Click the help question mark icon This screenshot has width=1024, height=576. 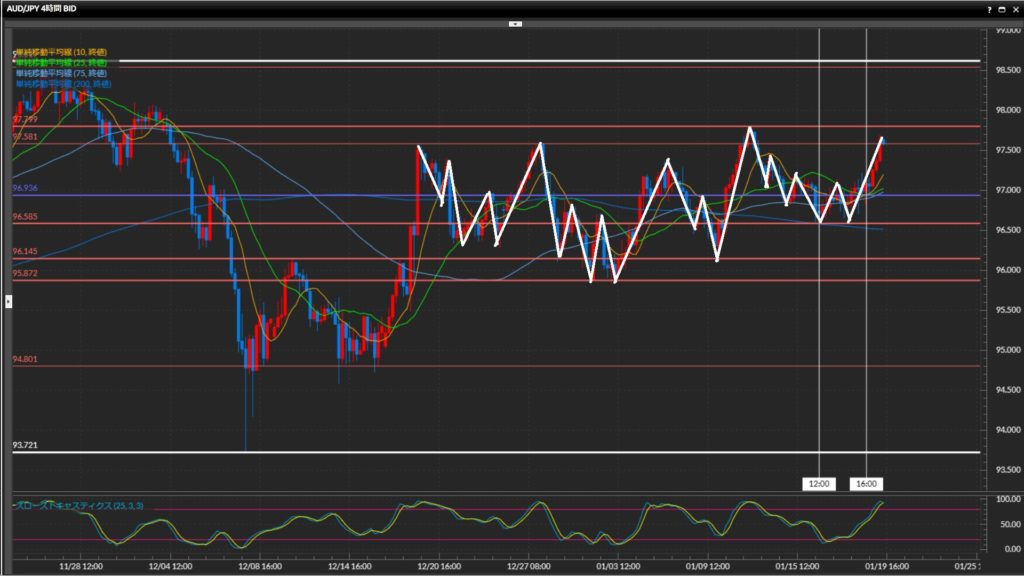coord(989,8)
